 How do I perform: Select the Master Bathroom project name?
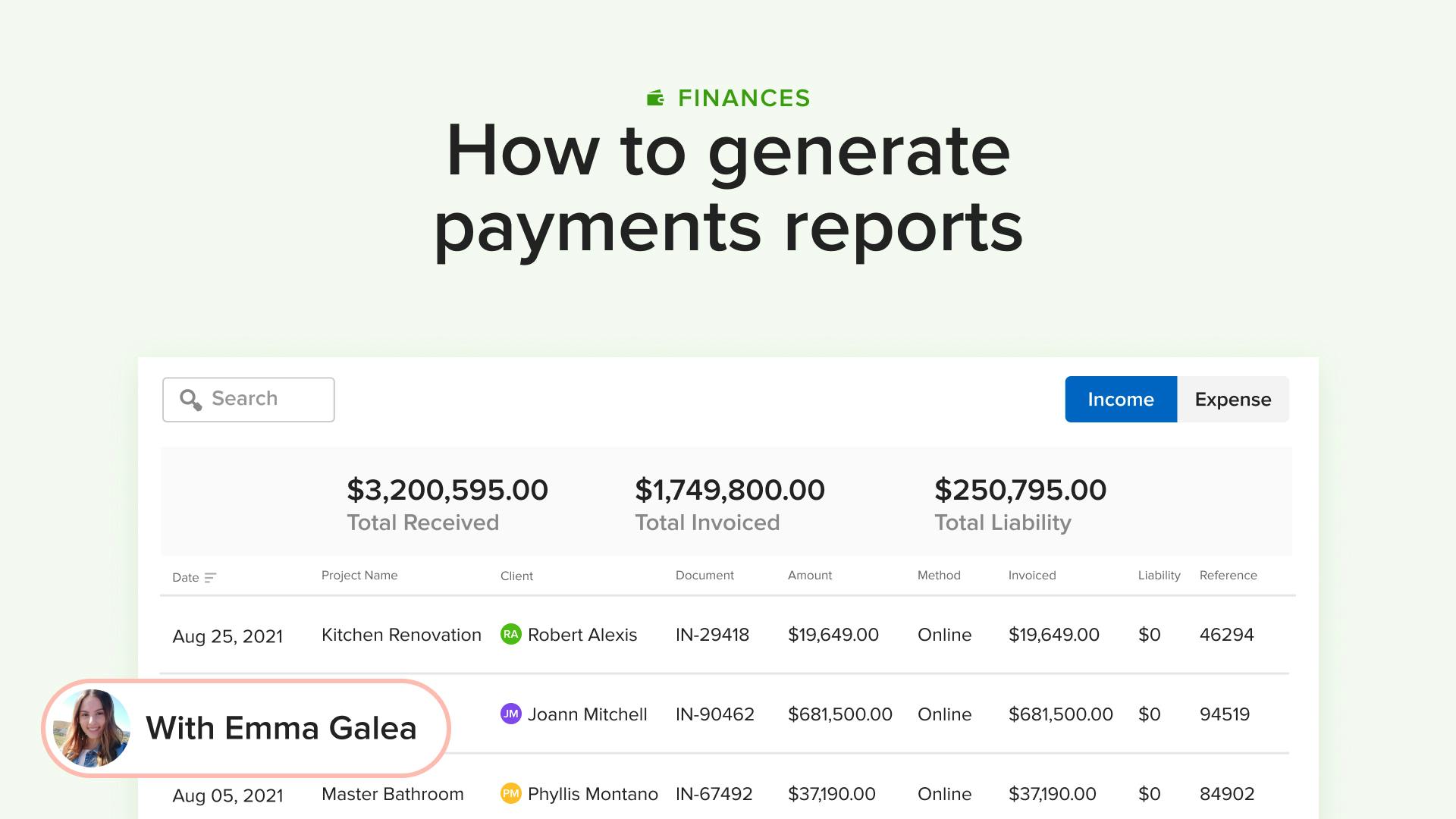click(x=392, y=794)
